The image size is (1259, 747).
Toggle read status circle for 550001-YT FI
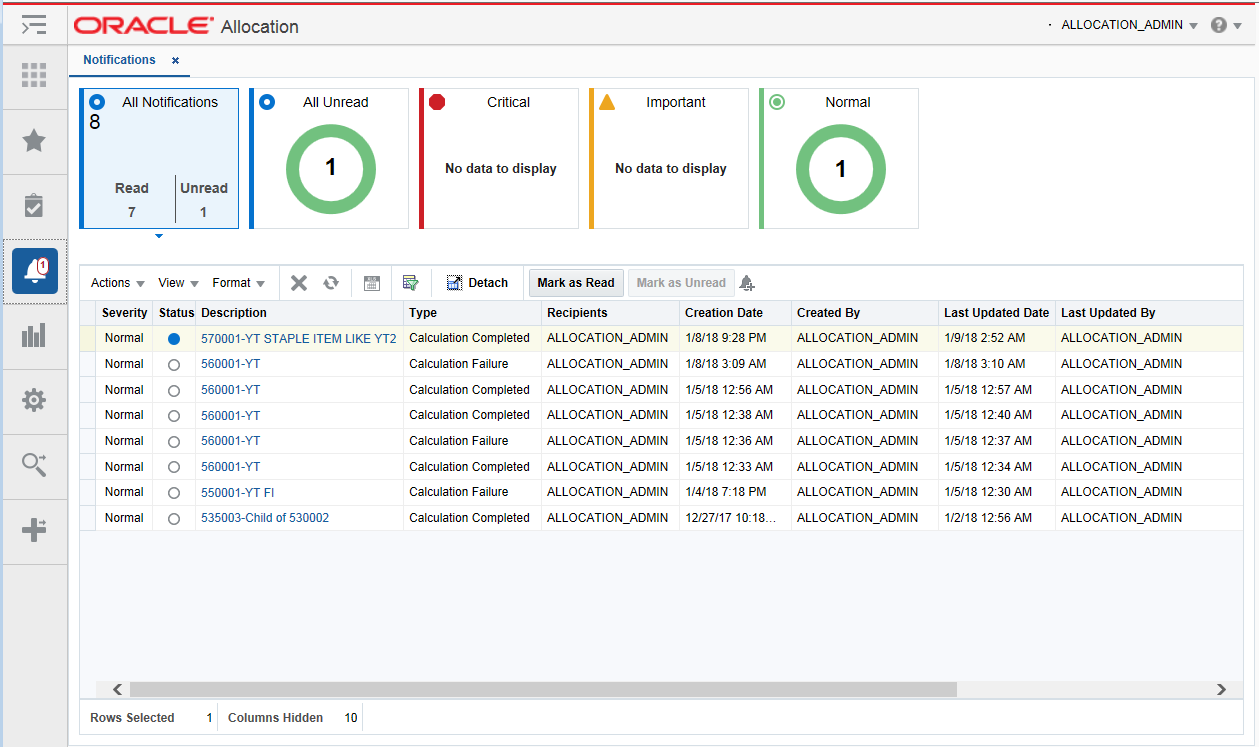pyautogui.click(x=174, y=493)
